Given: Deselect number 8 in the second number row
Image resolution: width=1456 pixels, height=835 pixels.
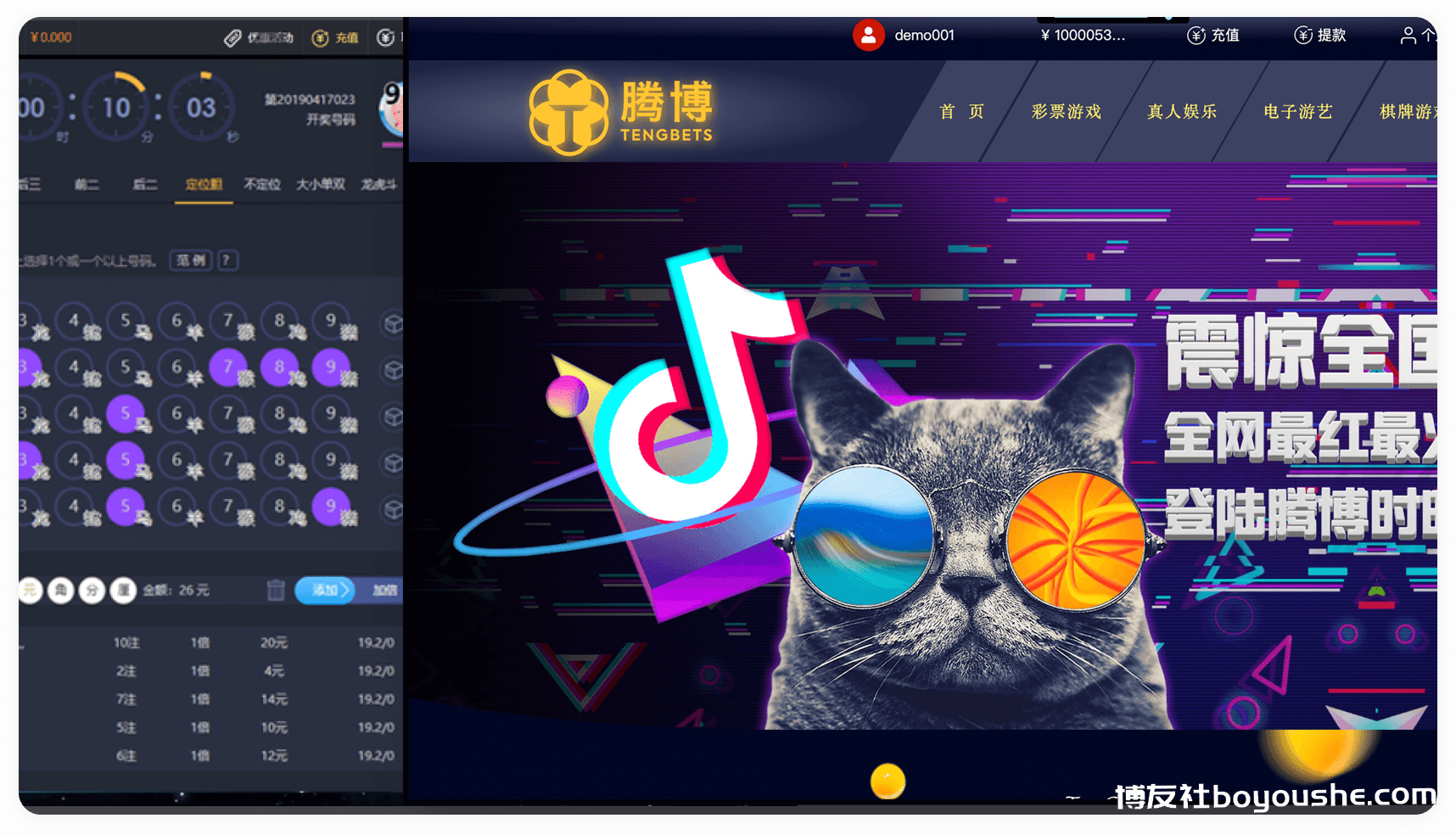Looking at the screenshot, I should point(279,367).
